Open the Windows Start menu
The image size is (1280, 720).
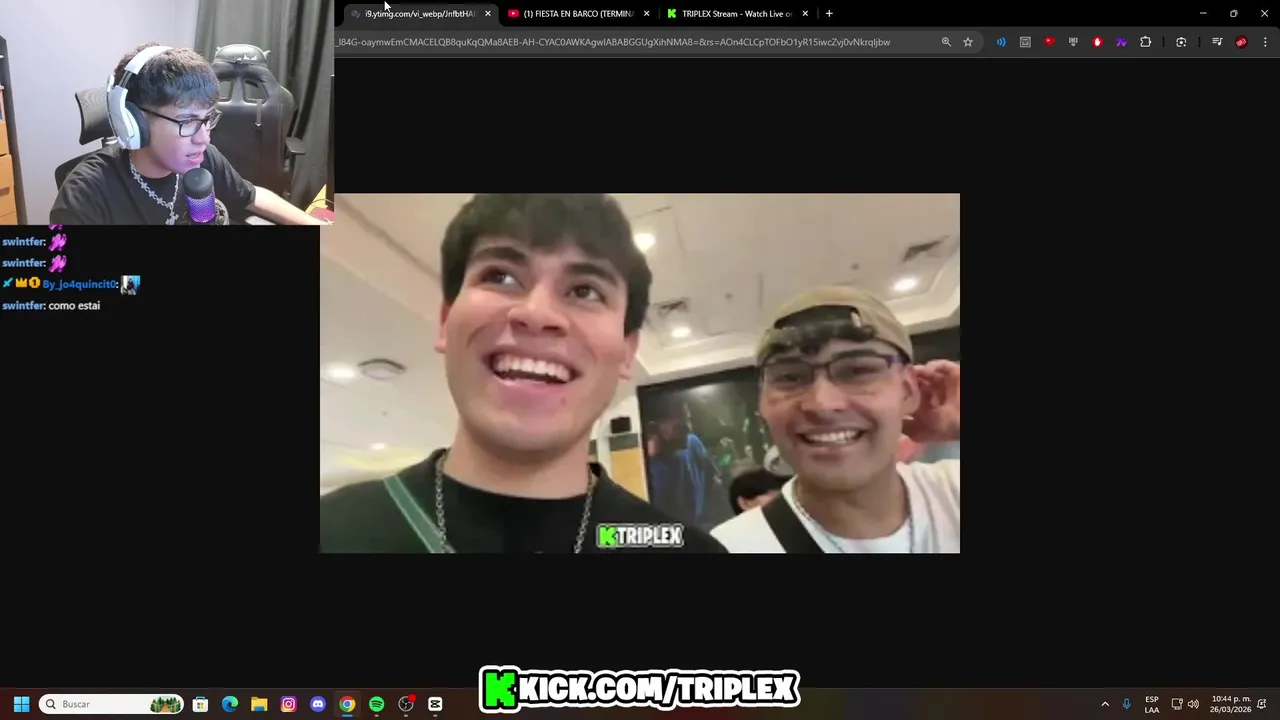[x=21, y=704]
